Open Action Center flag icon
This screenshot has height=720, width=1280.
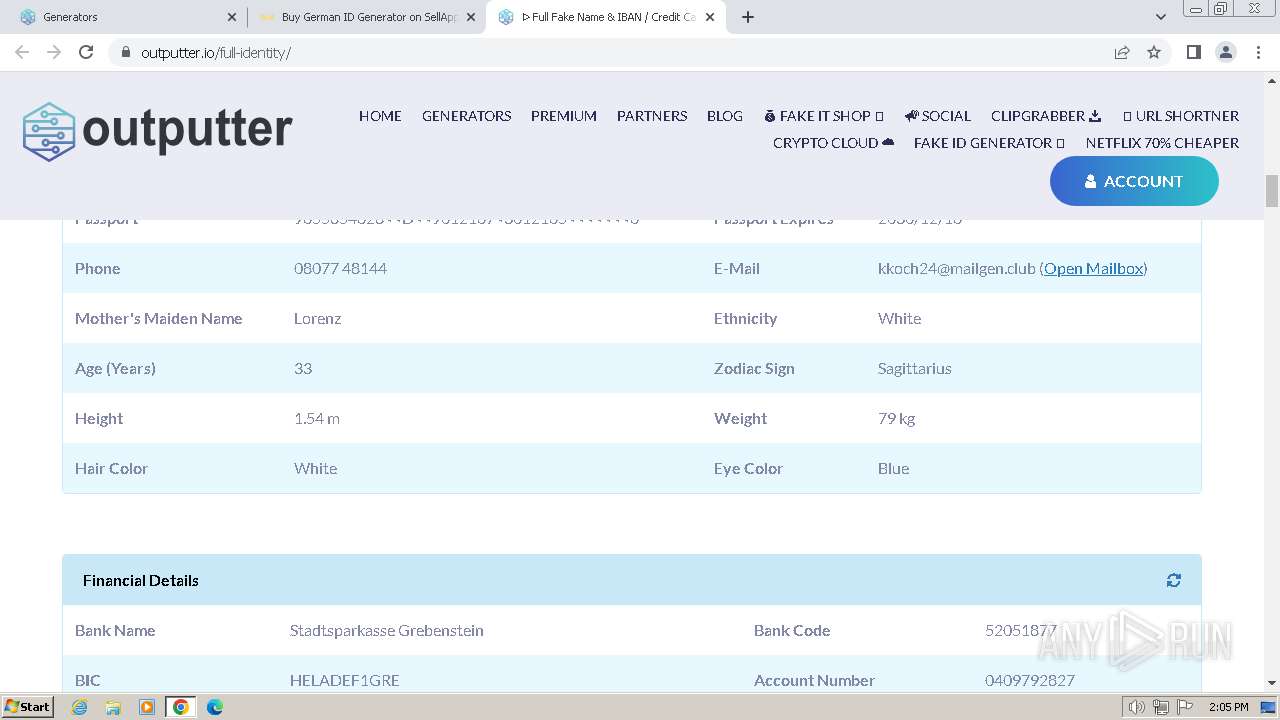pos(1185,707)
